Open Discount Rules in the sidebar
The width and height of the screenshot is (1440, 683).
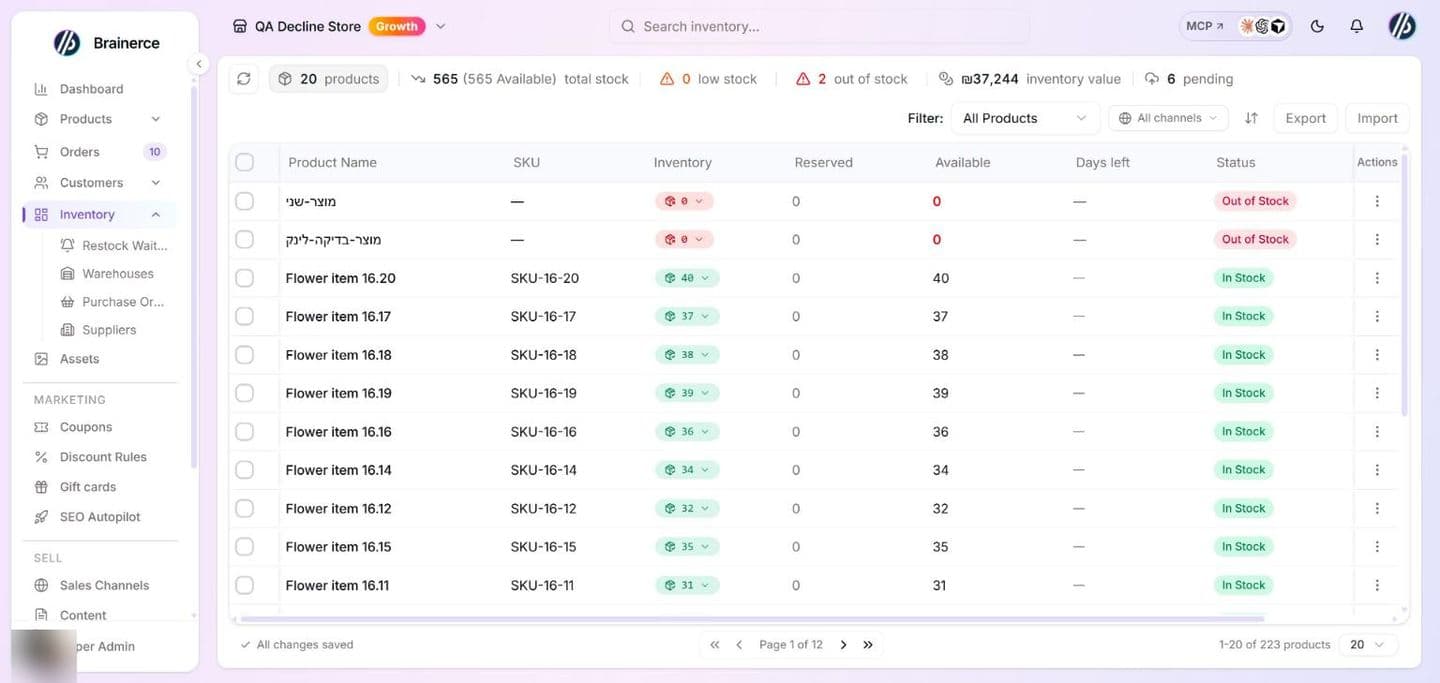(x=103, y=457)
